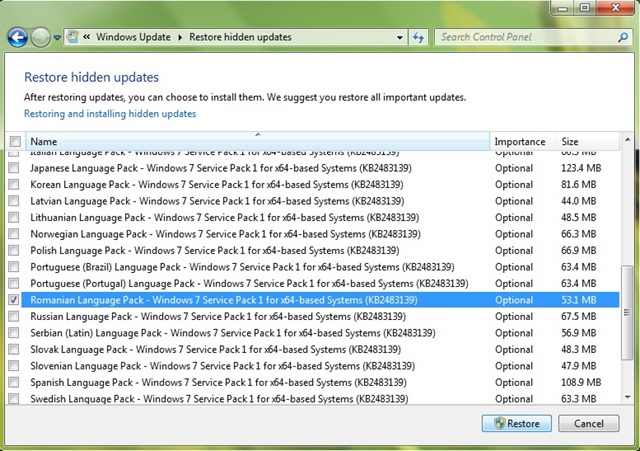Select Portuguese (Brazil) Language Pack row text
The image size is (640, 451).
tap(242, 267)
